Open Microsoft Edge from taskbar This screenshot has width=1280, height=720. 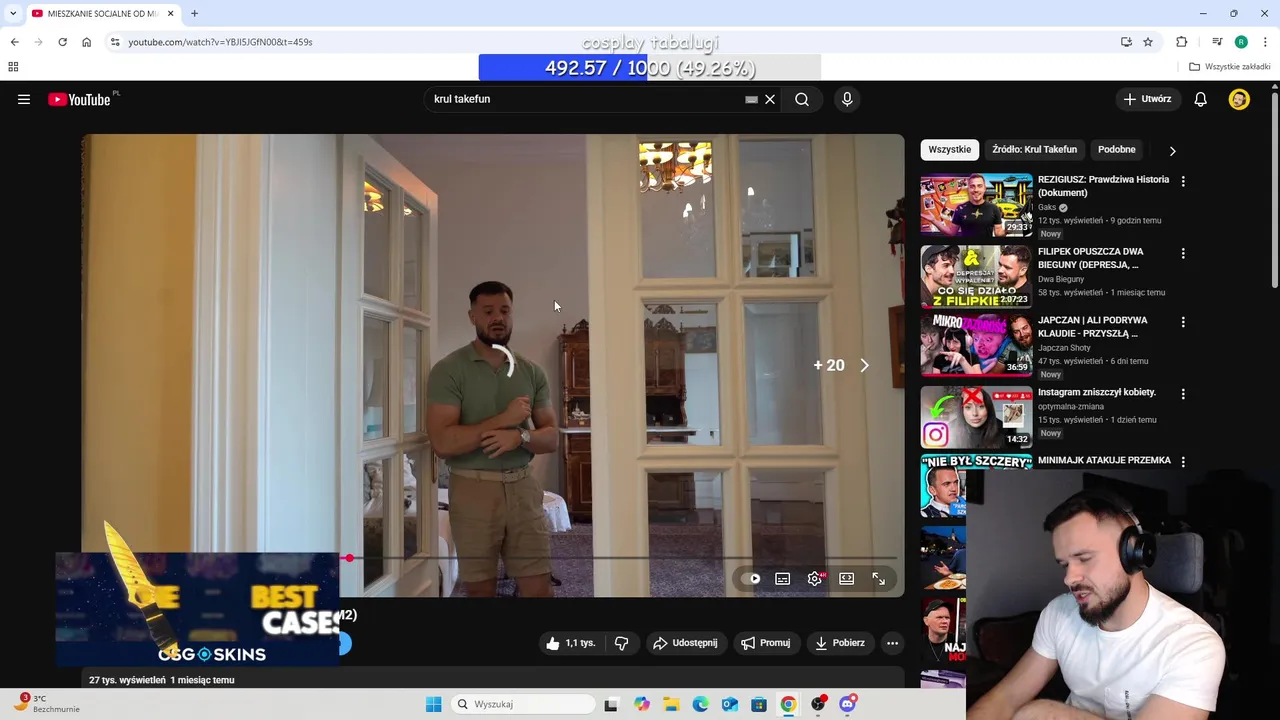[700, 704]
